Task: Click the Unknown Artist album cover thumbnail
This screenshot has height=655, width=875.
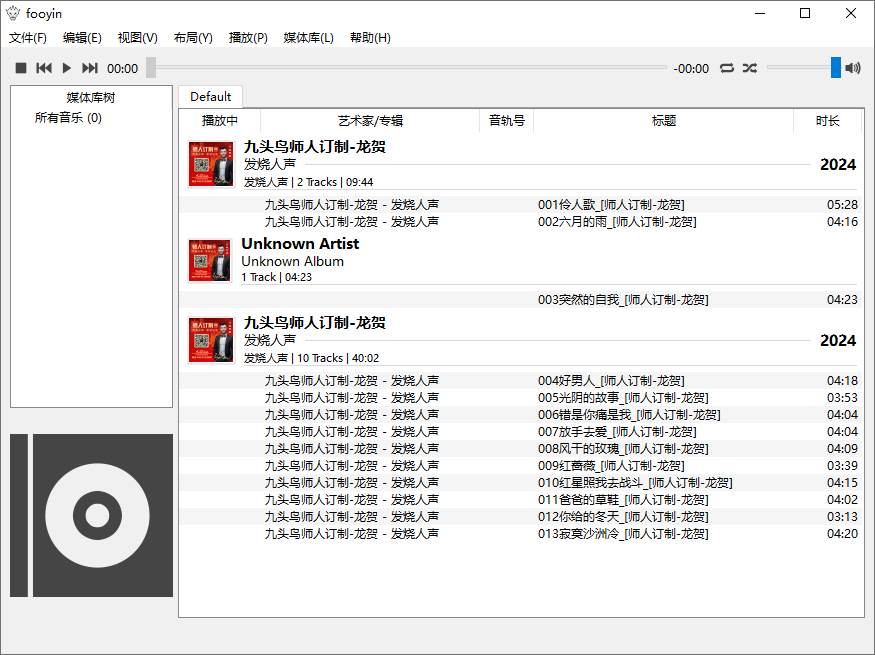Action: click(210, 260)
